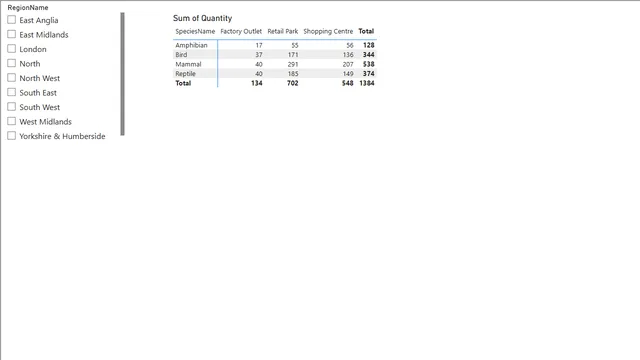640x360 pixels.
Task: Click Bird Shopping Centre value 136
Action: [x=348, y=55]
